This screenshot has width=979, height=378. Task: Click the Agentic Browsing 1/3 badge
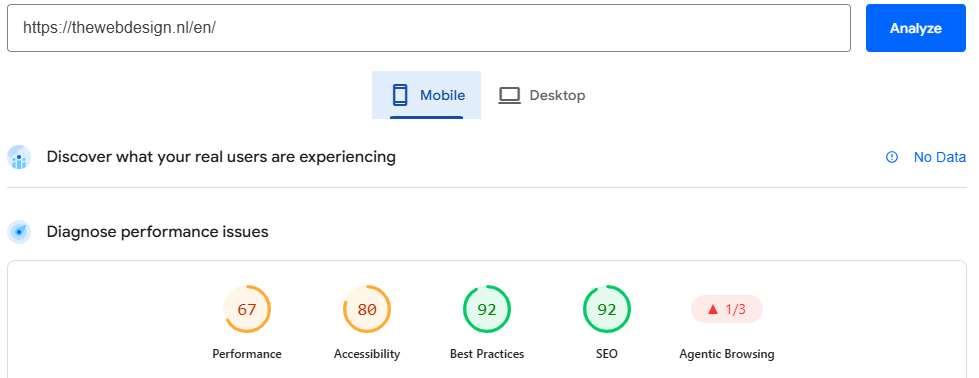(x=727, y=309)
